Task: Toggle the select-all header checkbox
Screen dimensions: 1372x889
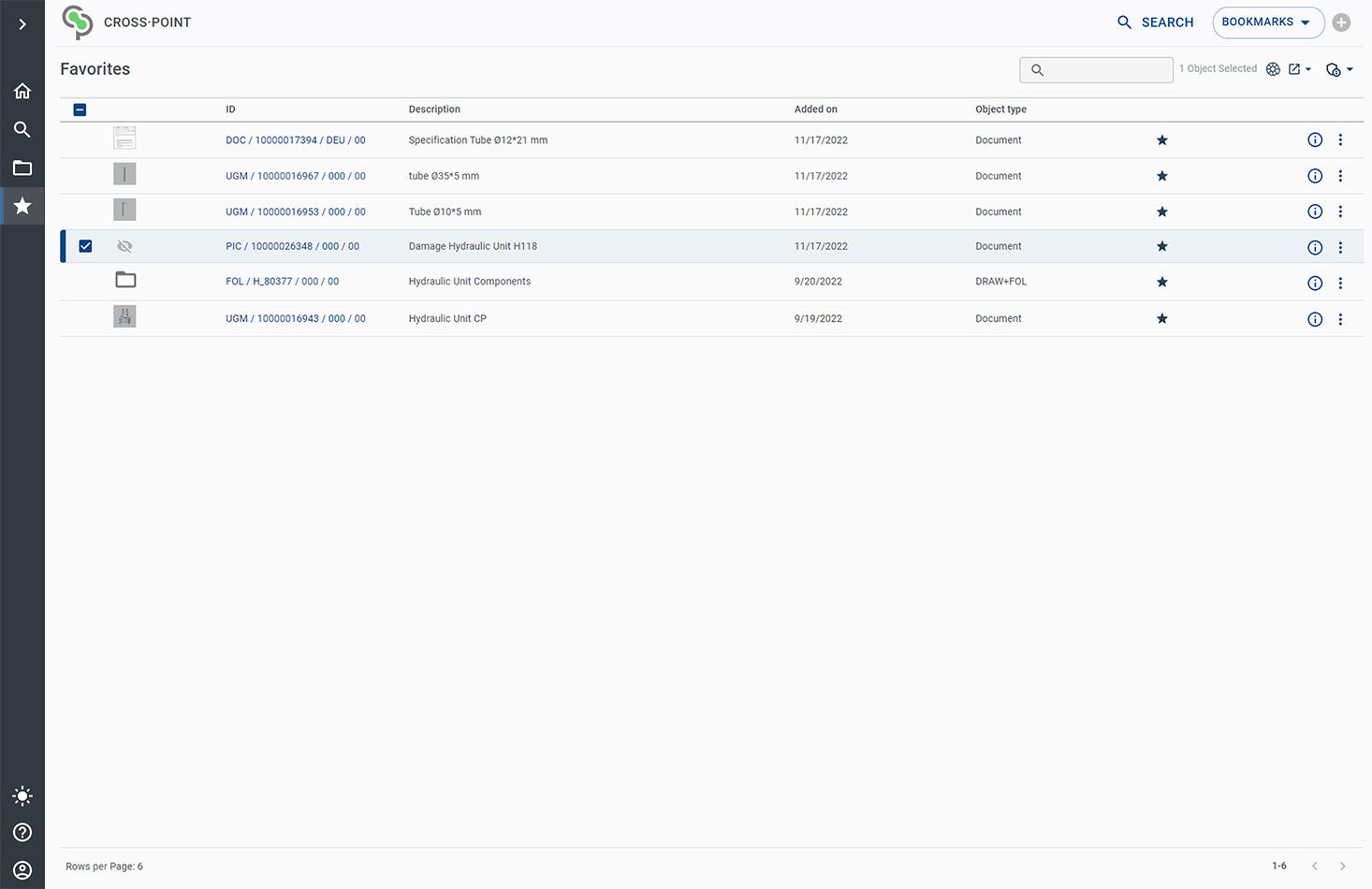Action: click(80, 109)
